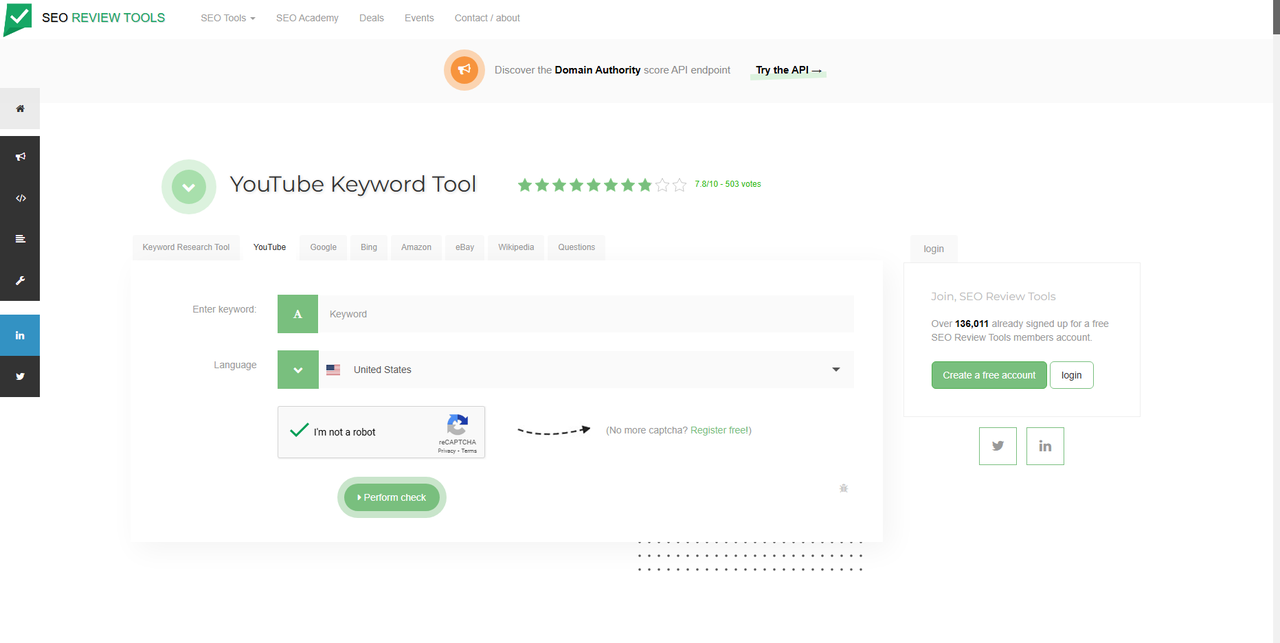This screenshot has width=1280, height=643.
Task: Click the SEO Review Tools logo
Action: click(x=85, y=18)
